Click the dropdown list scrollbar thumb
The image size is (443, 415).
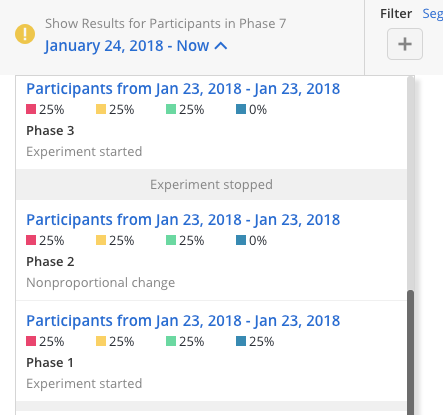click(411, 352)
